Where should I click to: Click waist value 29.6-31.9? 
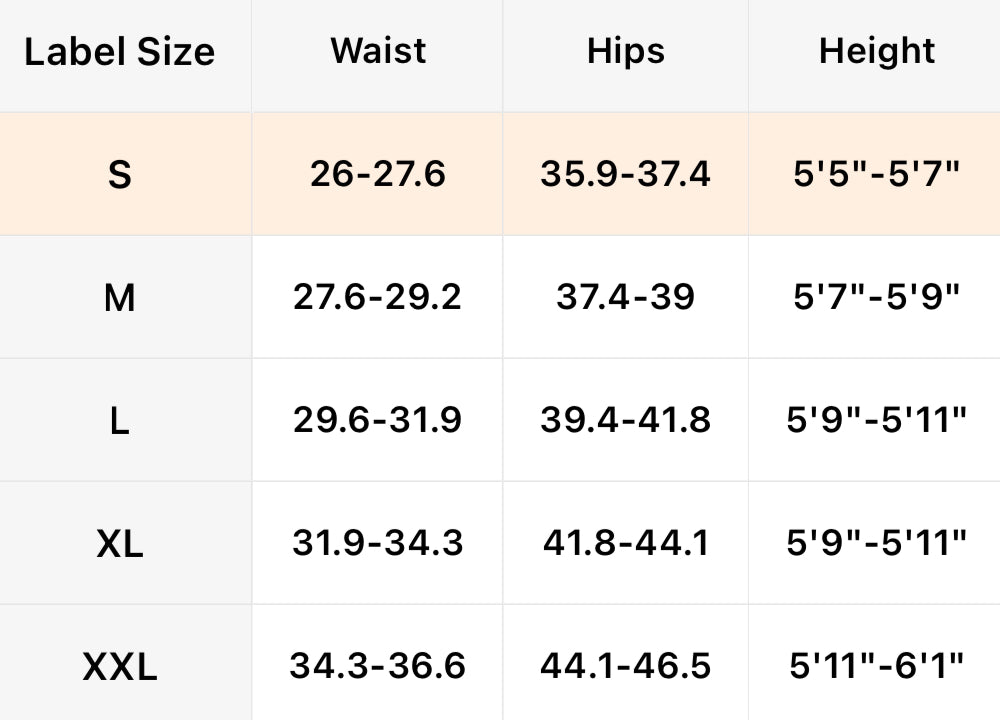(378, 420)
